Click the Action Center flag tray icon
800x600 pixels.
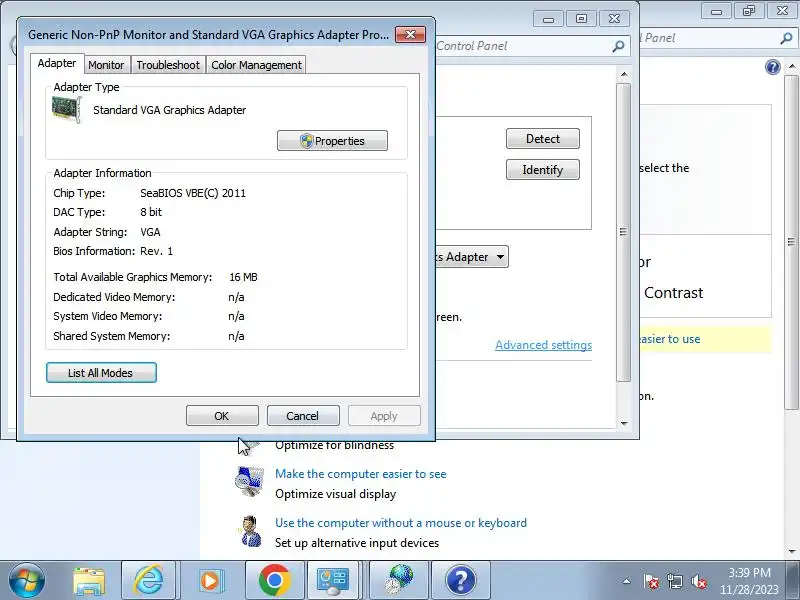pos(651,581)
